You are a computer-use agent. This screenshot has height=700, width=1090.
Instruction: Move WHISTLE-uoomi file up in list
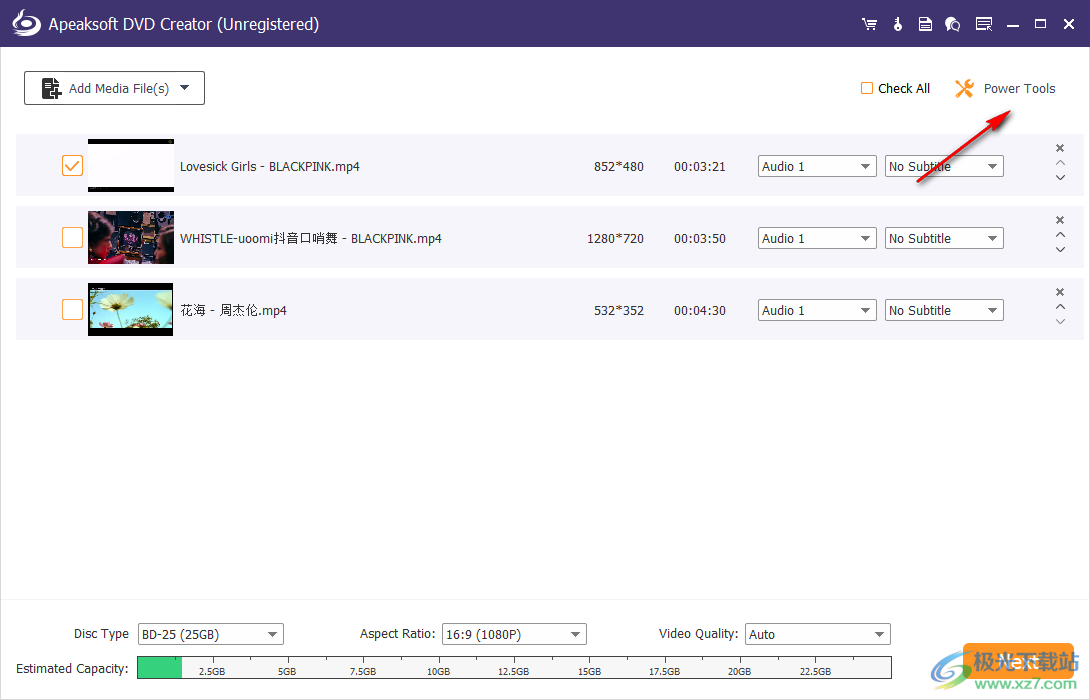1060,235
